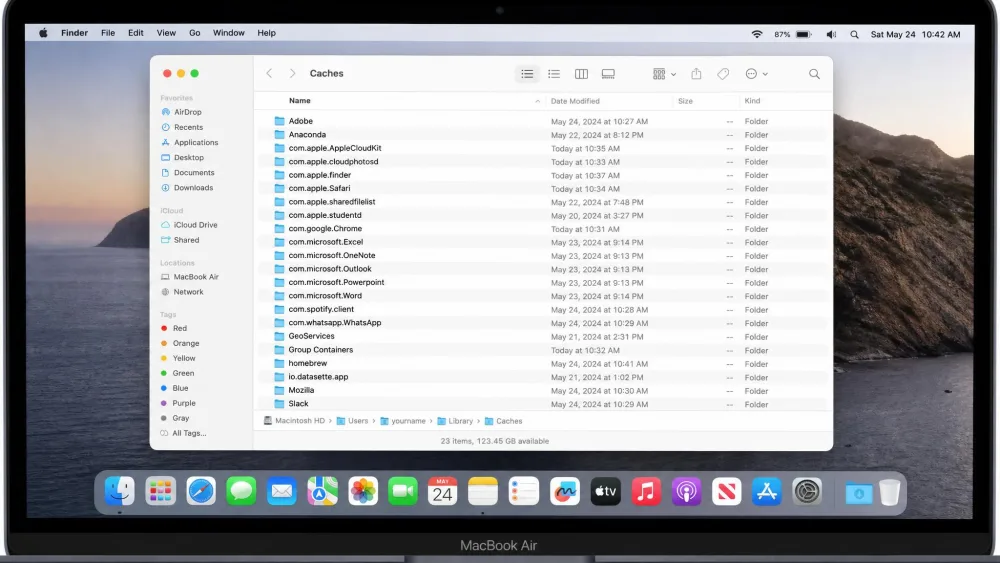
Task: Switch Finder to gallery view
Action: pyautogui.click(x=608, y=74)
